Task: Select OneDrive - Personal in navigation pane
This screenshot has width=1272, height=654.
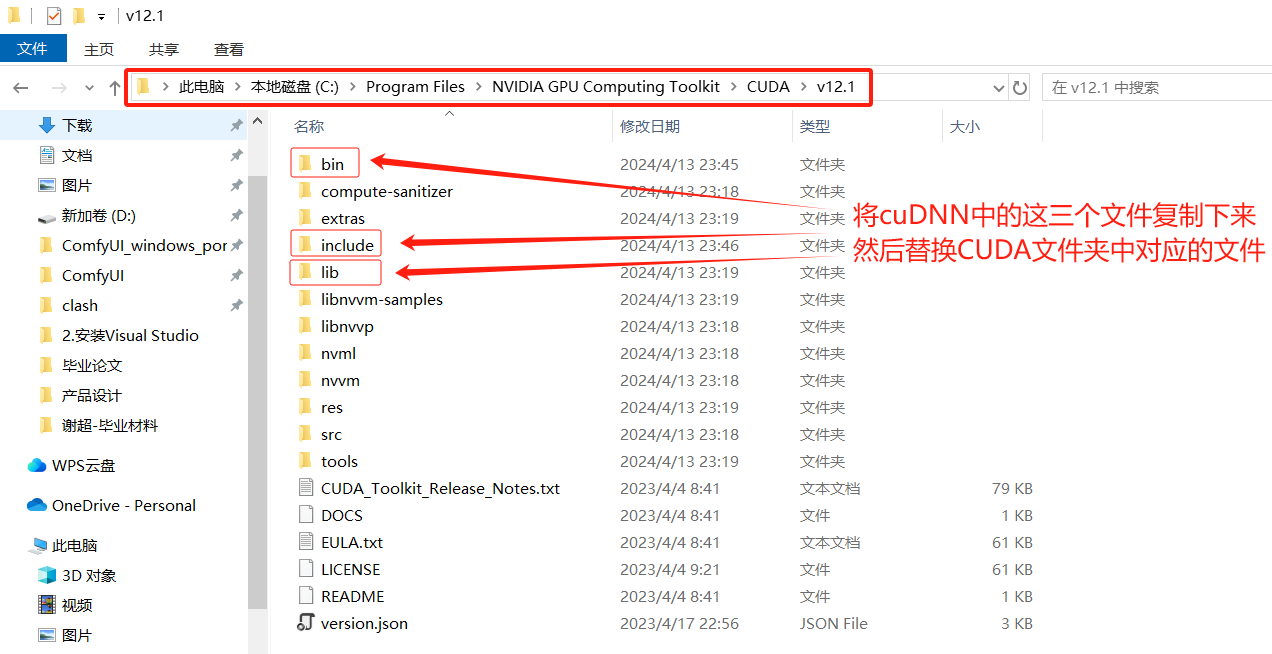Action: coord(124,505)
